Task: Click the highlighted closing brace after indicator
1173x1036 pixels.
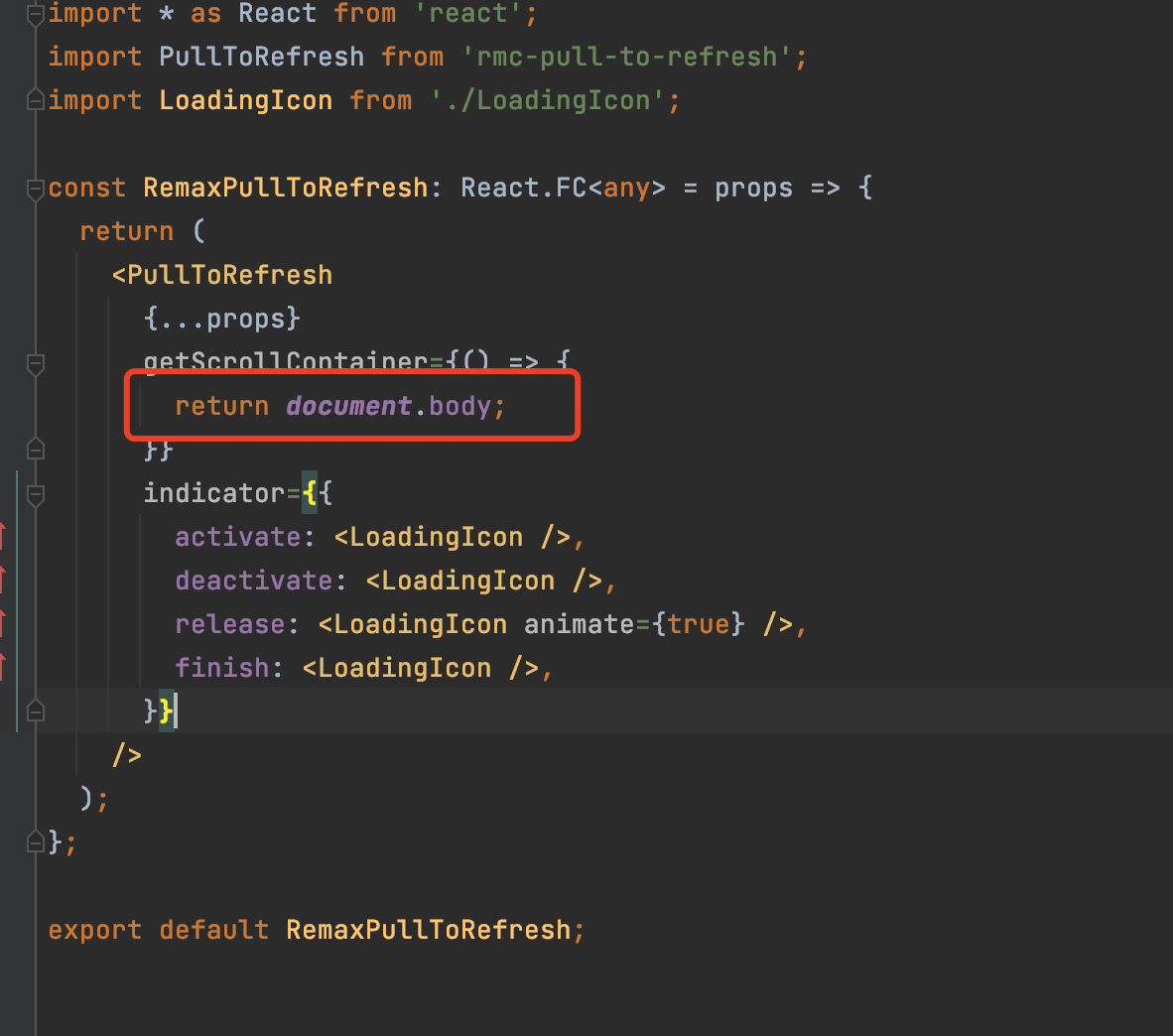Action: (x=167, y=711)
